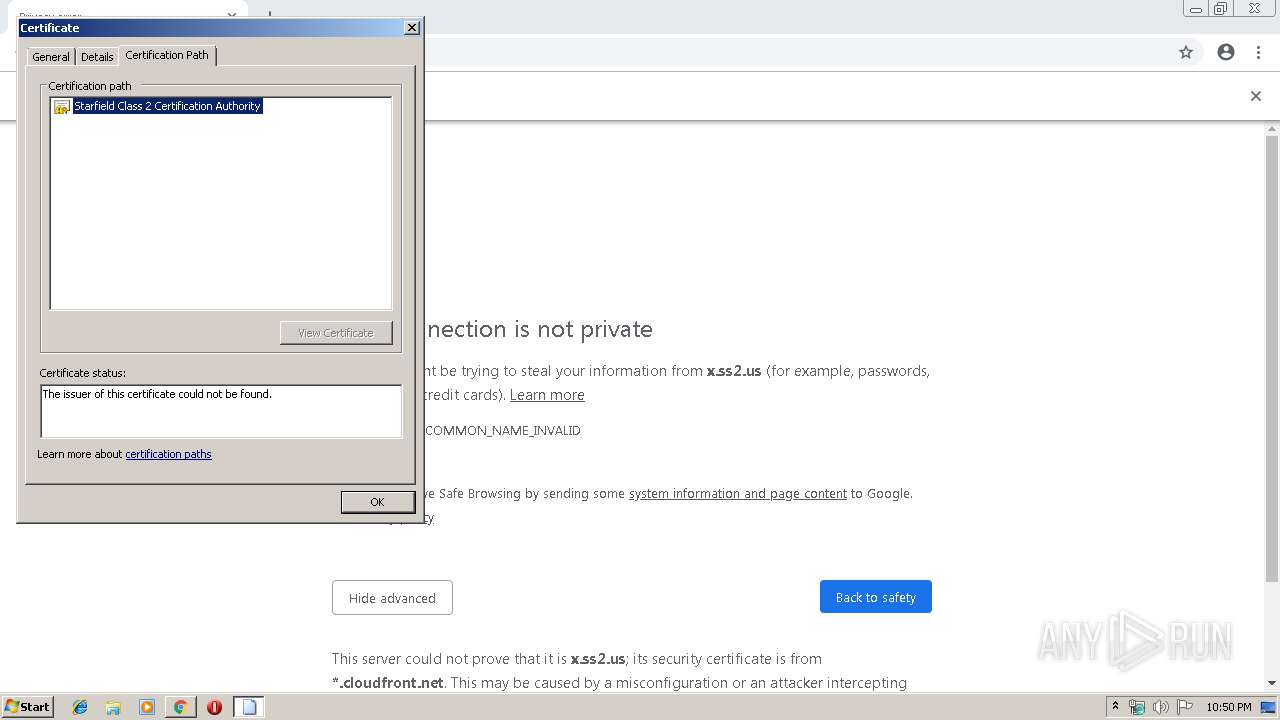Open the media player taskbar icon
The height and width of the screenshot is (720, 1280).
147,707
